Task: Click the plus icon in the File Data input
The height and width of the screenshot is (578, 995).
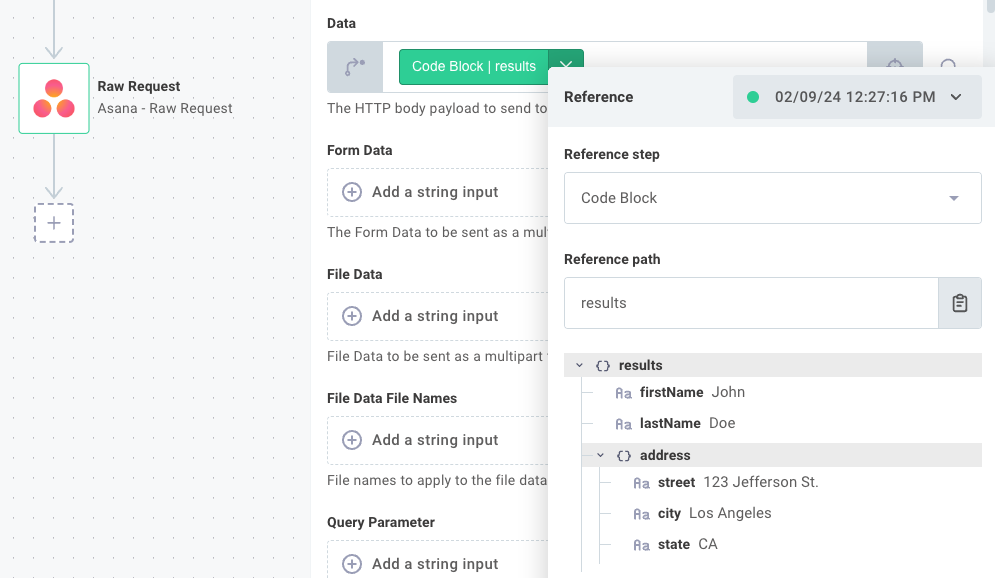Action: [x=351, y=316]
